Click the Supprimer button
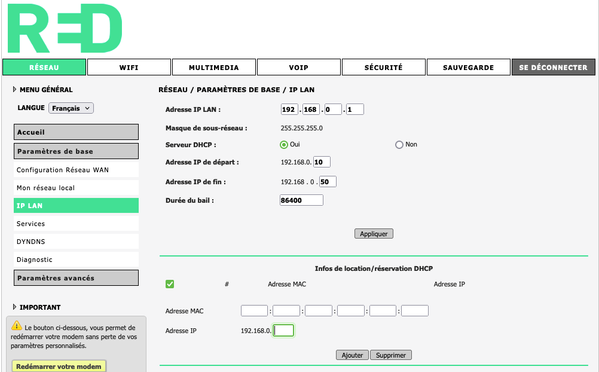599x372 pixels. point(391,355)
